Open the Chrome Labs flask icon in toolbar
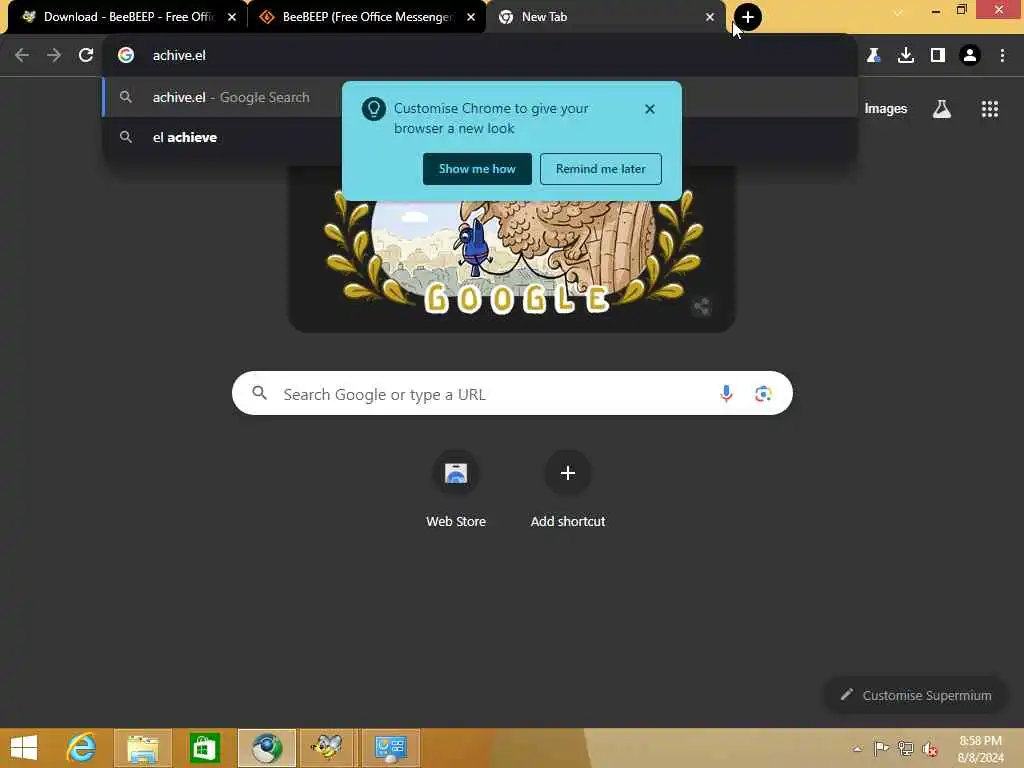1024x768 pixels. point(874,56)
